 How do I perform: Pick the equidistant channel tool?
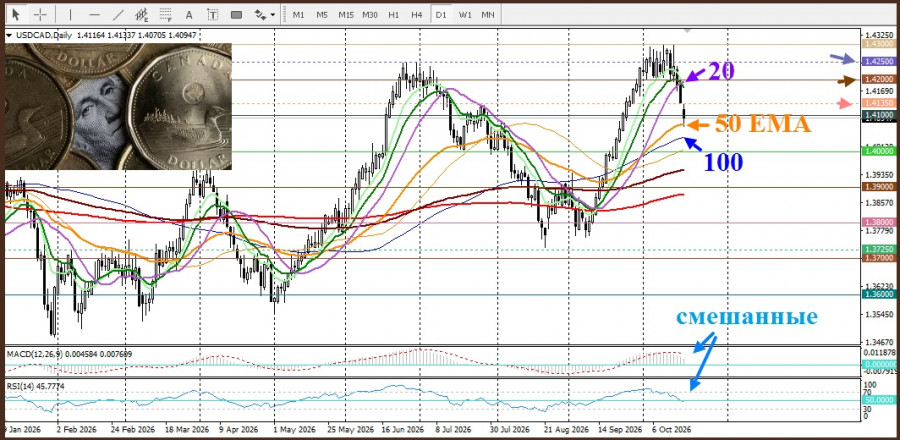pyautogui.click(x=142, y=14)
